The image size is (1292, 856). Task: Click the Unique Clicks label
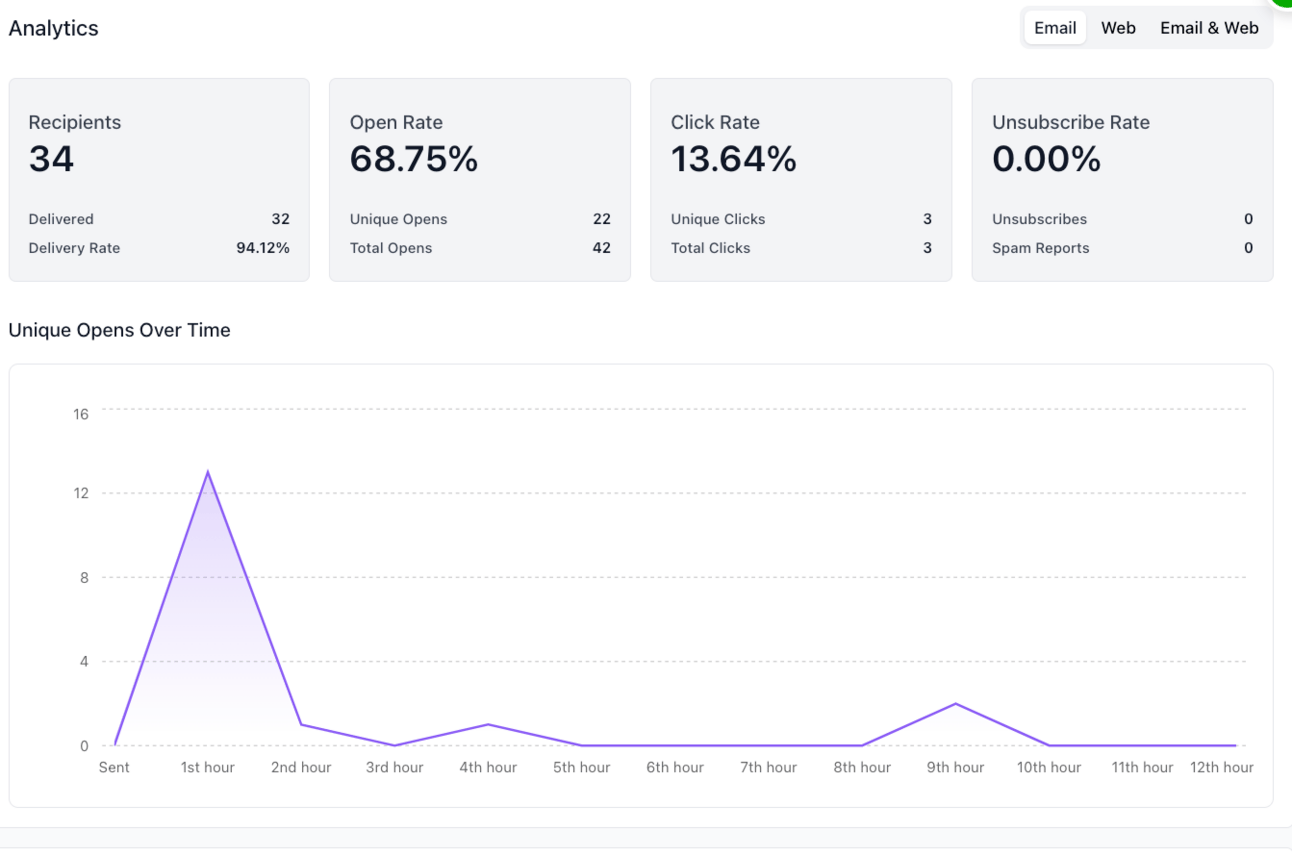pos(718,219)
